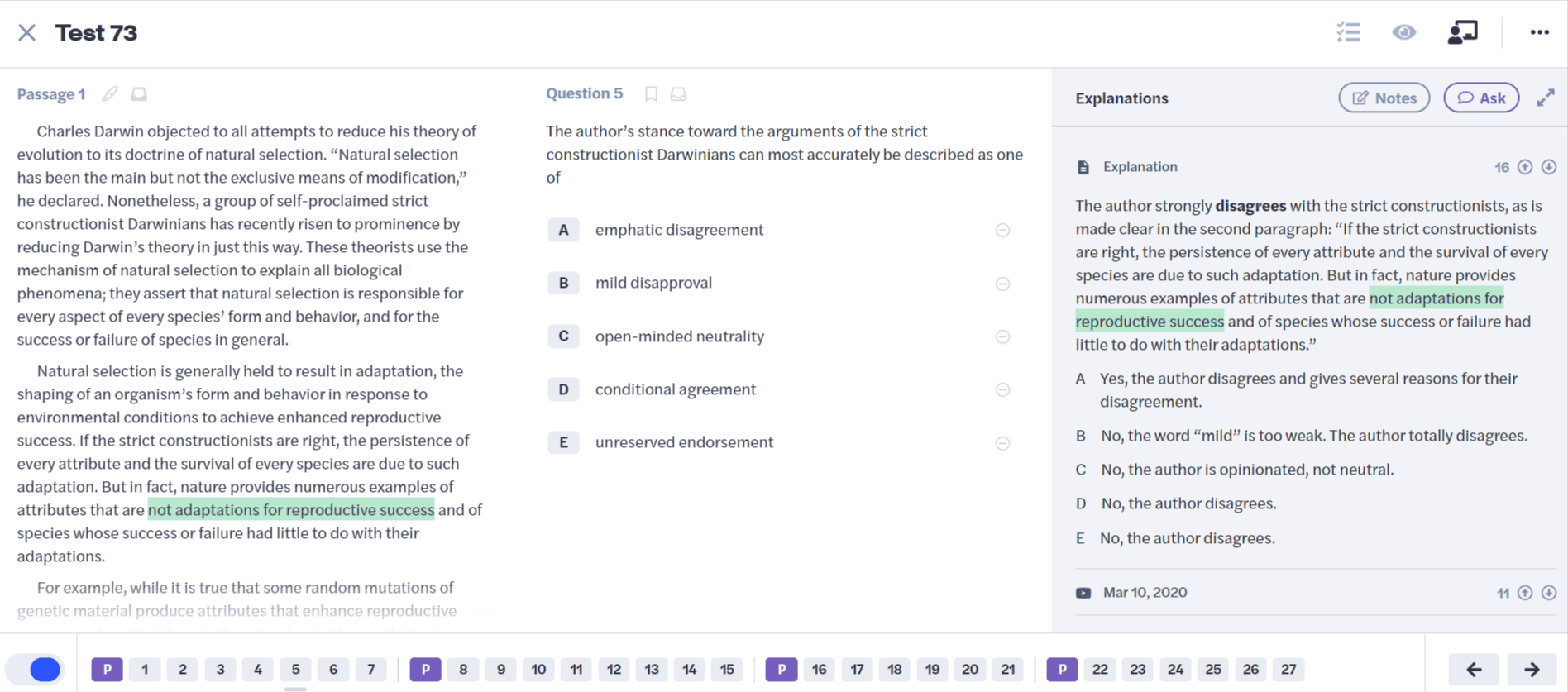Toggle the blue switch in bottom bar
Viewport: 1568px width, 692px height.
(35, 669)
